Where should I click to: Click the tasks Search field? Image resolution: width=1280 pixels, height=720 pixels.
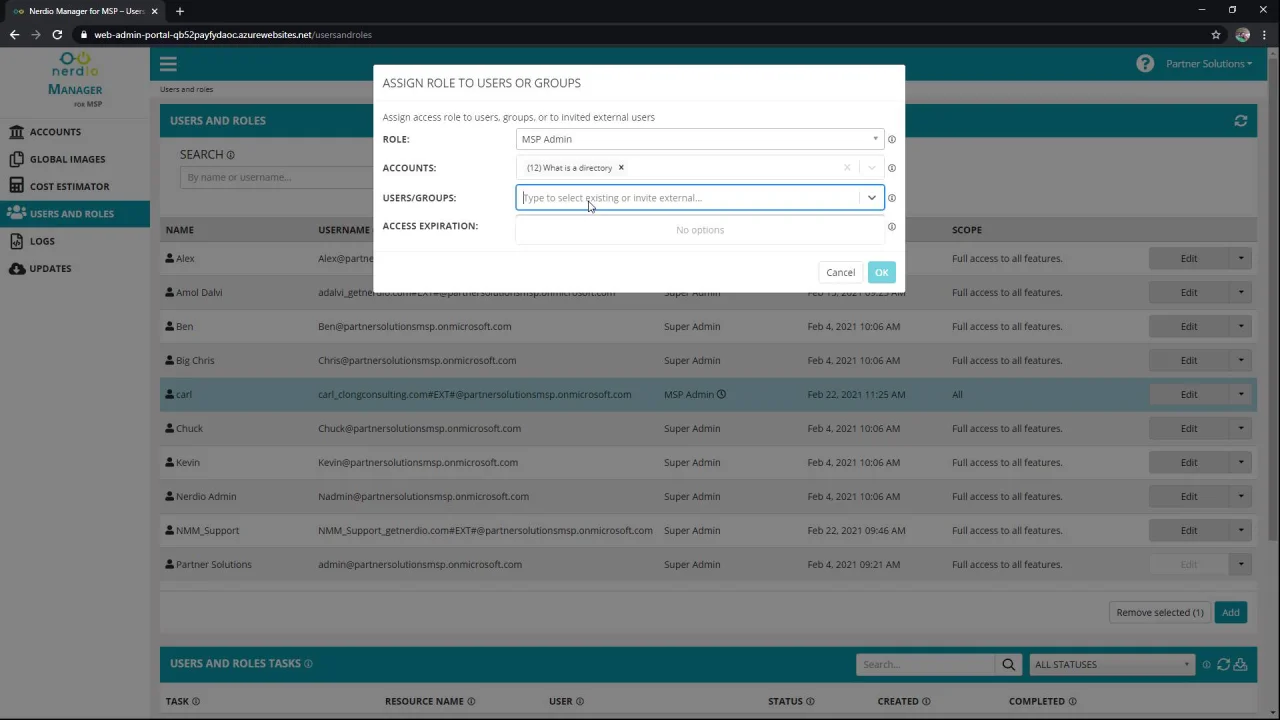click(x=926, y=664)
